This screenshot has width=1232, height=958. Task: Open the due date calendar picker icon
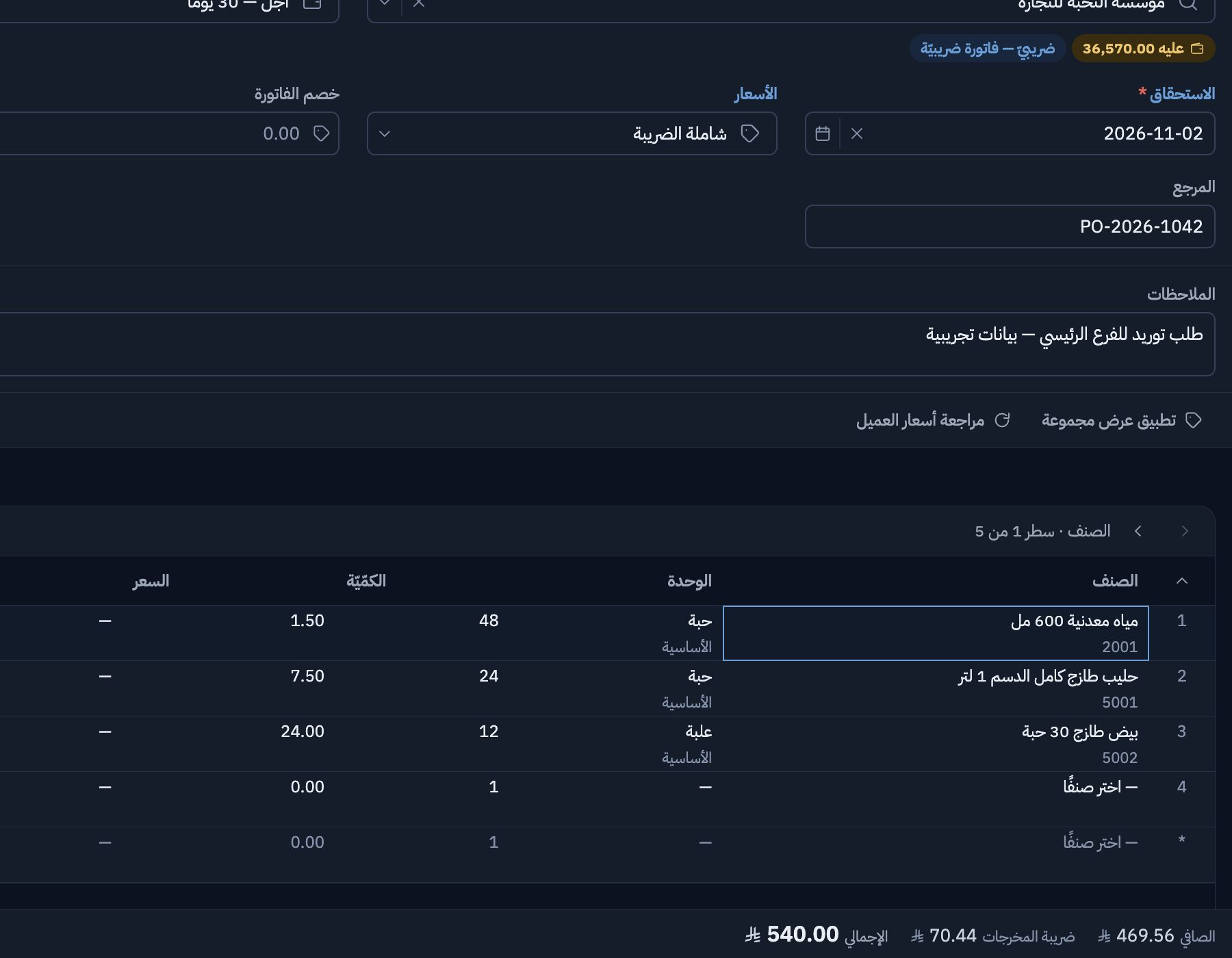pyautogui.click(x=823, y=133)
